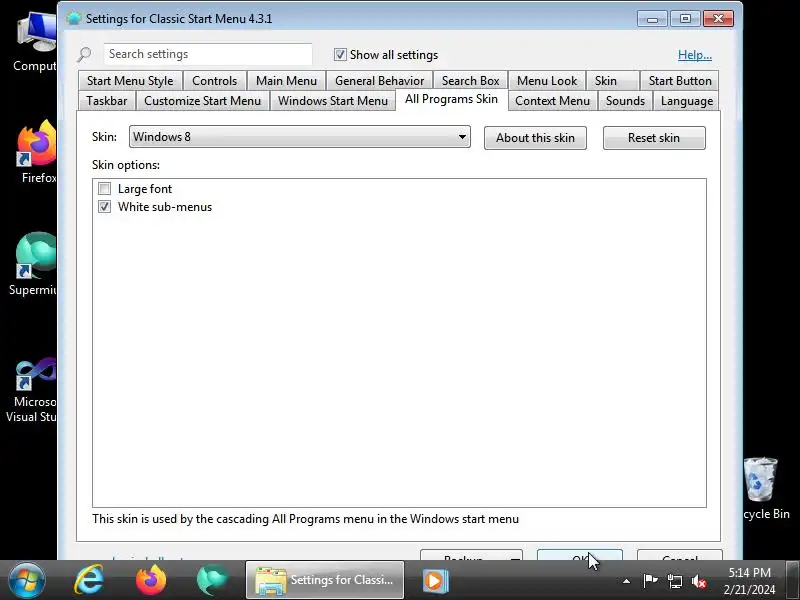Click the Settings for Classi... taskbar button
The width and height of the screenshot is (800, 600).
(325, 580)
